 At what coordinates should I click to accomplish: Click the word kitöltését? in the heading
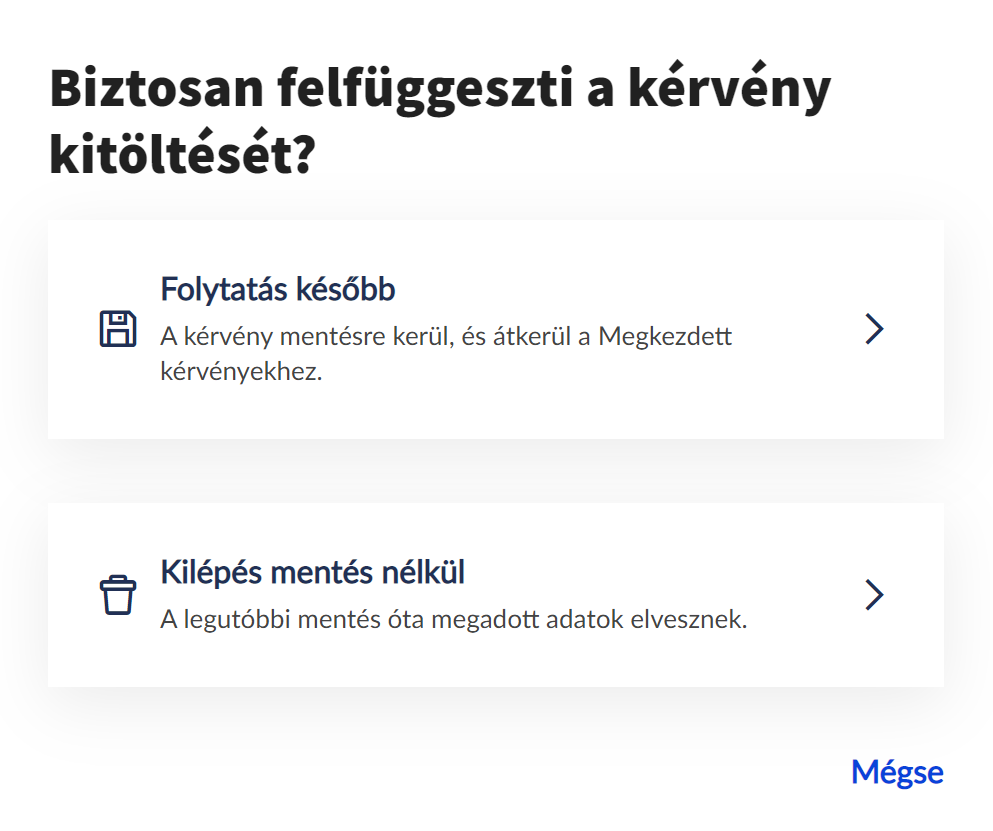coord(182,157)
